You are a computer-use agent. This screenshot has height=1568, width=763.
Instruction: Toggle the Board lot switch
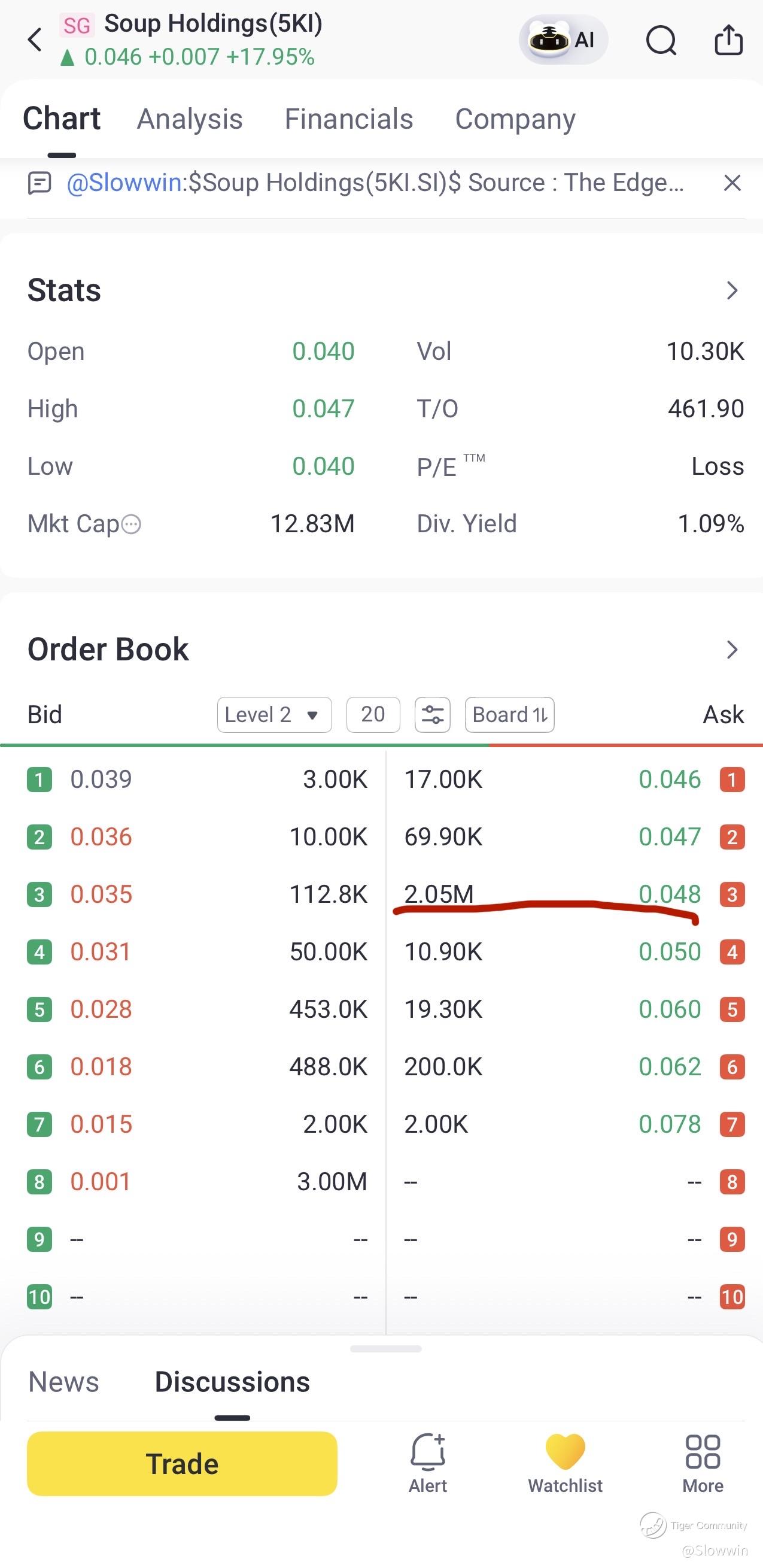coord(509,715)
